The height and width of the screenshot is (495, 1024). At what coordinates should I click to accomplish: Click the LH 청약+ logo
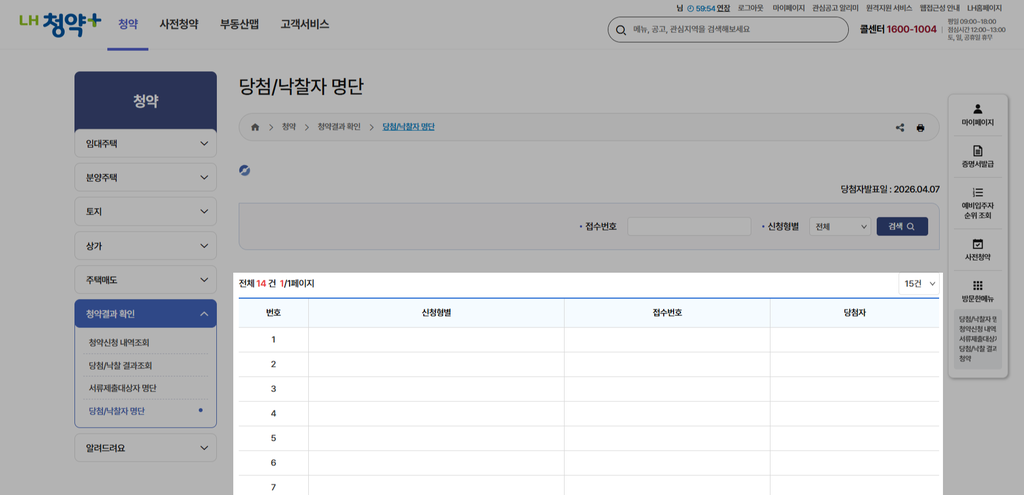point(60,24)
